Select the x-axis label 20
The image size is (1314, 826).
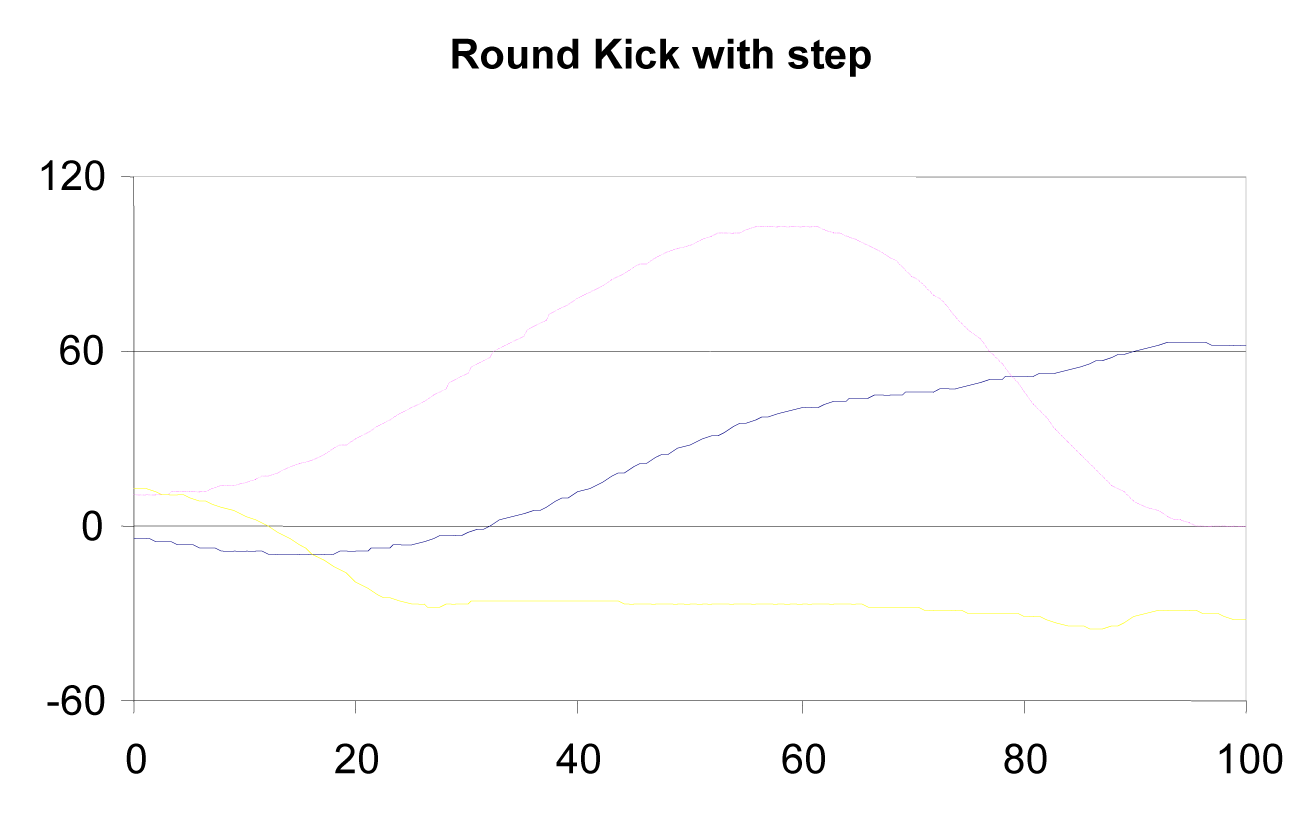click(356, 759)
